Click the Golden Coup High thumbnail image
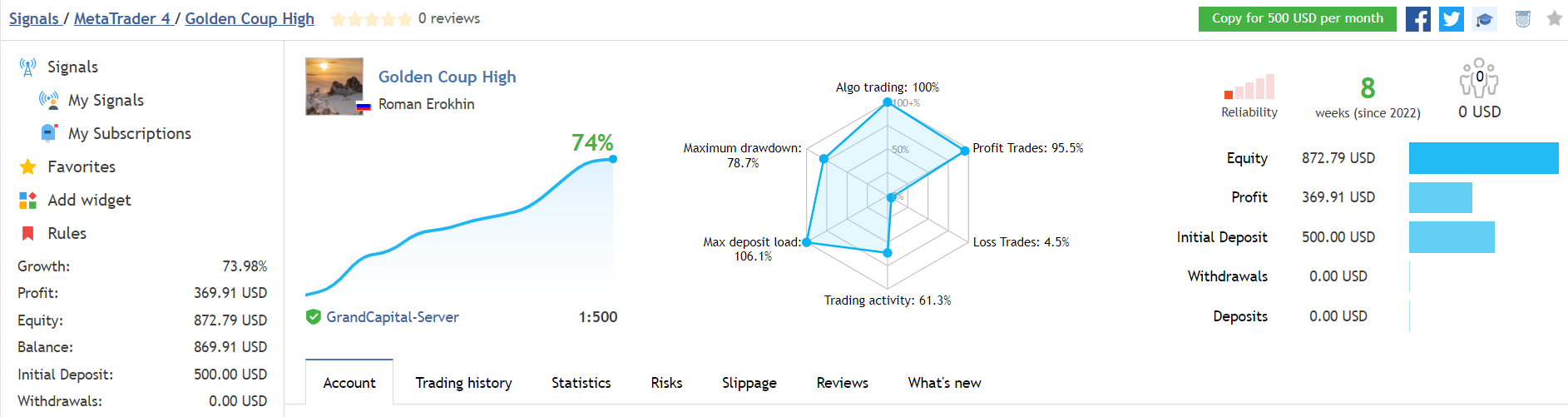The height and width of the screenshot is (417, 1568). click(334, 86)
